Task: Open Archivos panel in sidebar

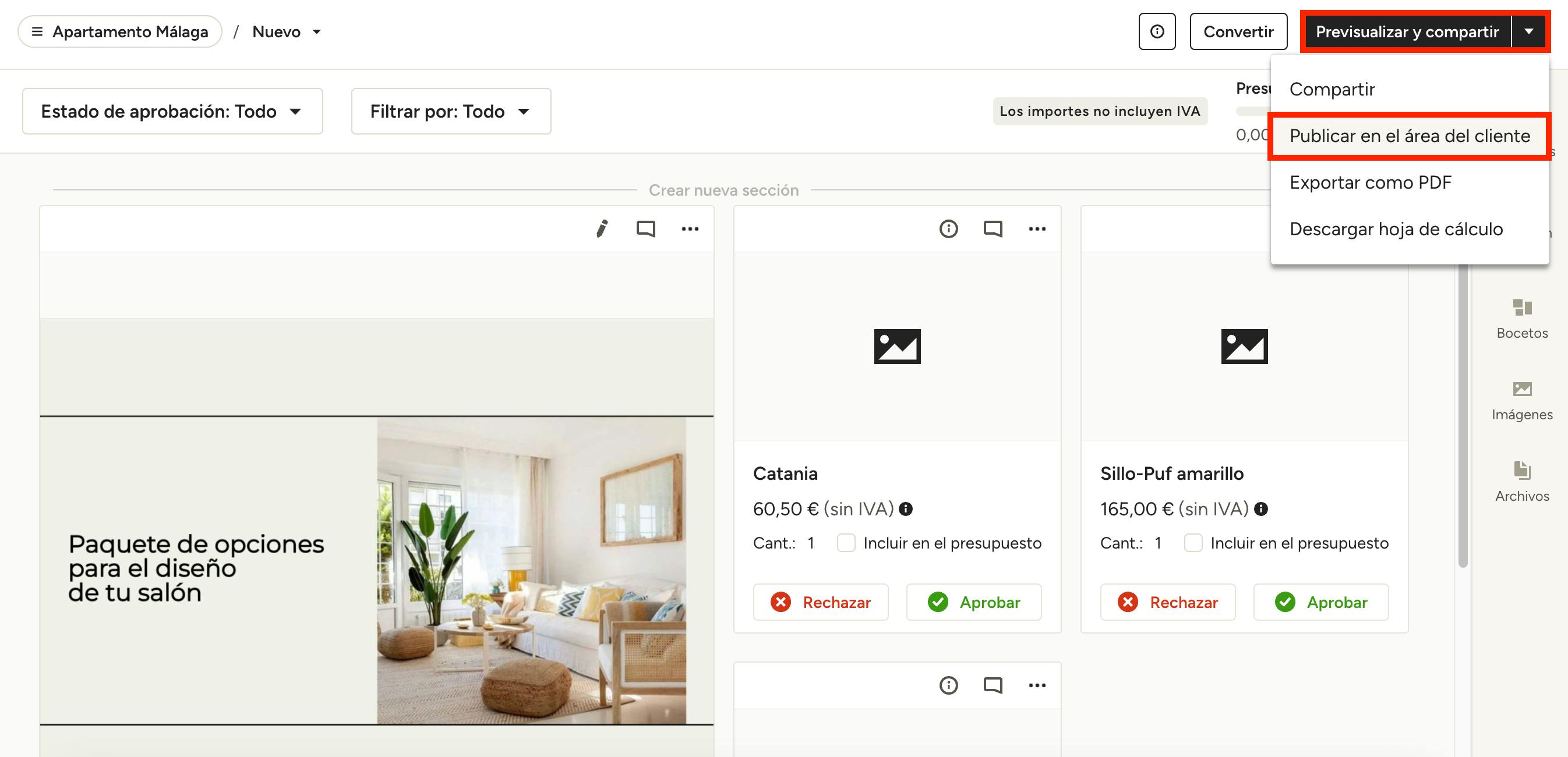Action: (x=1522, y=482)
